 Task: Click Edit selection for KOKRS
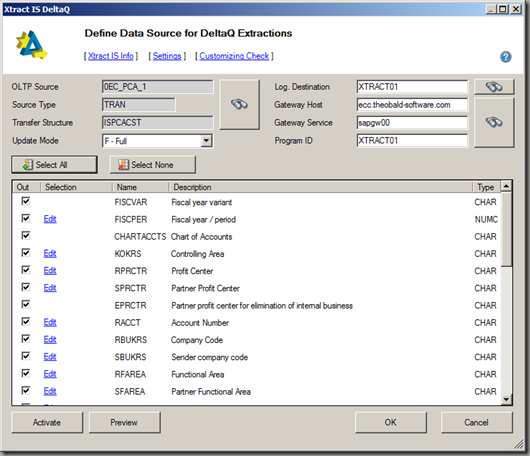[x=50, y=254]
